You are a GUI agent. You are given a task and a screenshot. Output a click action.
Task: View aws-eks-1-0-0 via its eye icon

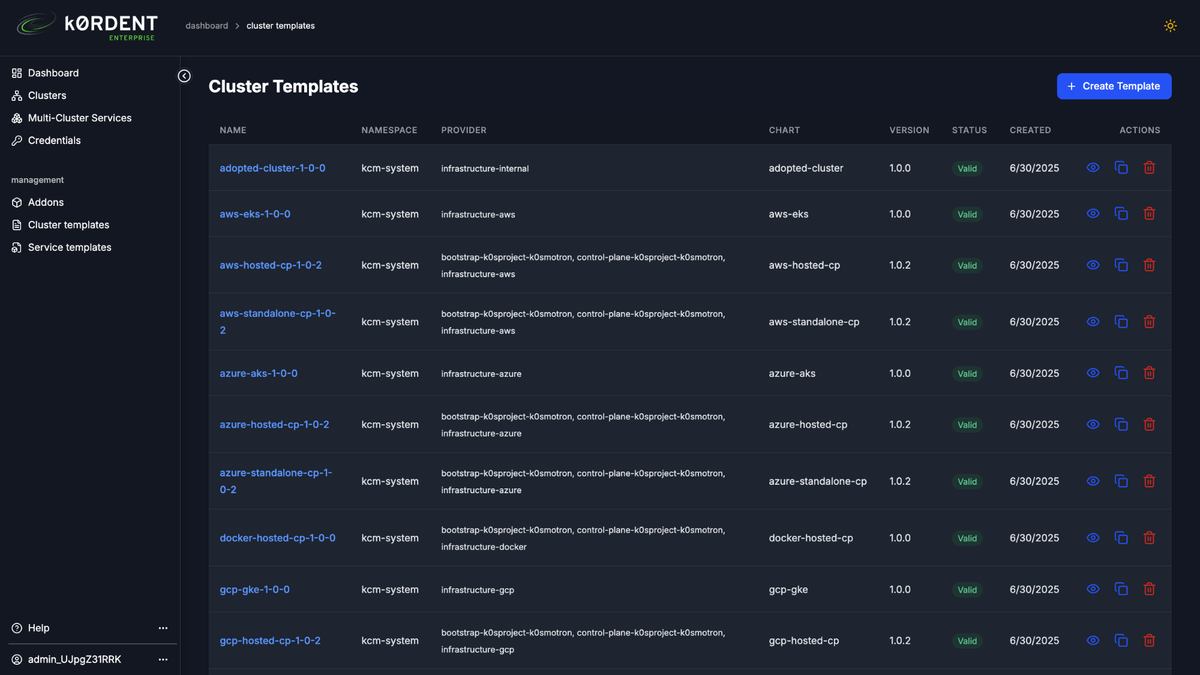[1093, 214]
